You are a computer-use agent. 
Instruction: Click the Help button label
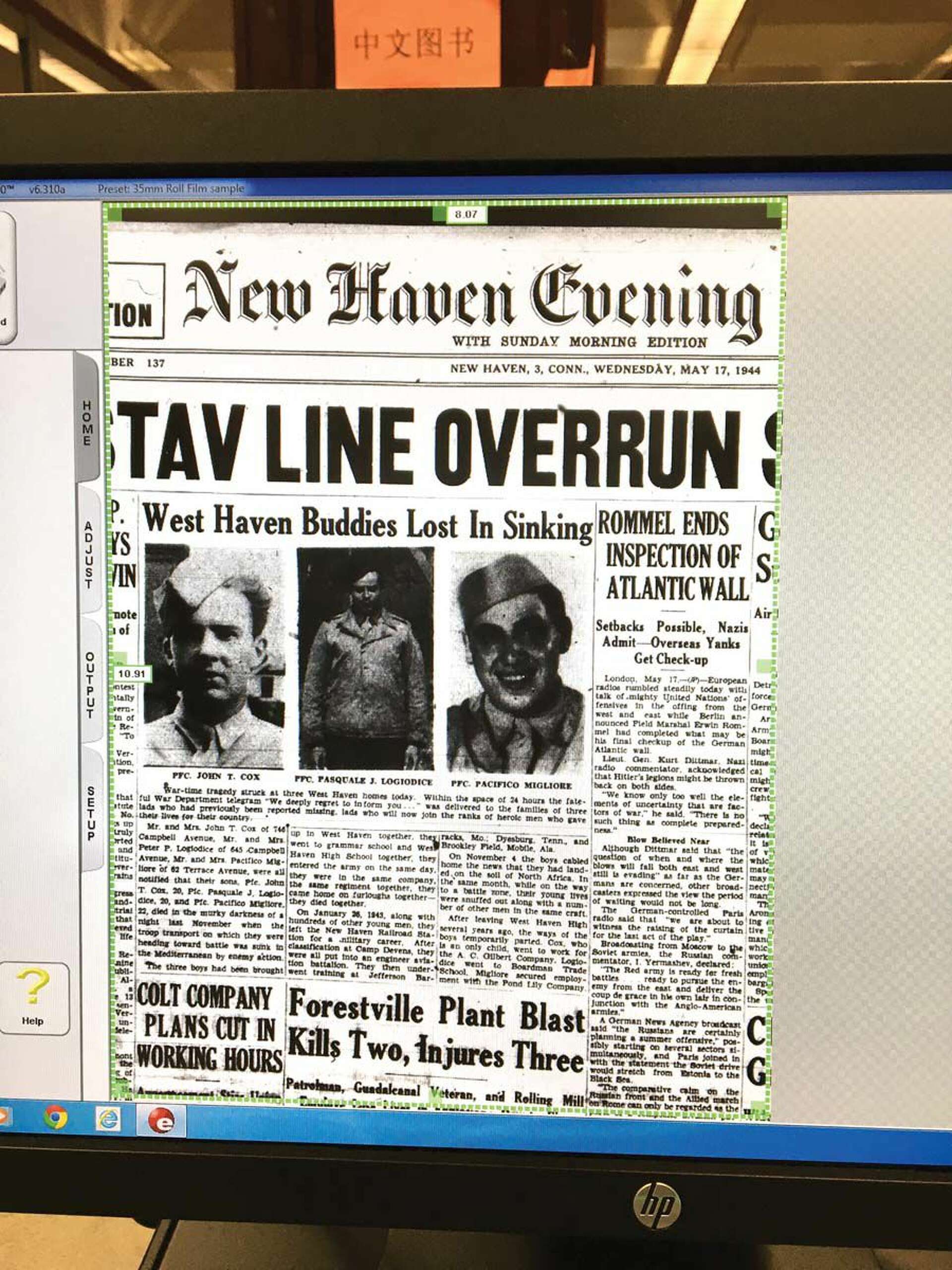click(x=33, y=1021)
